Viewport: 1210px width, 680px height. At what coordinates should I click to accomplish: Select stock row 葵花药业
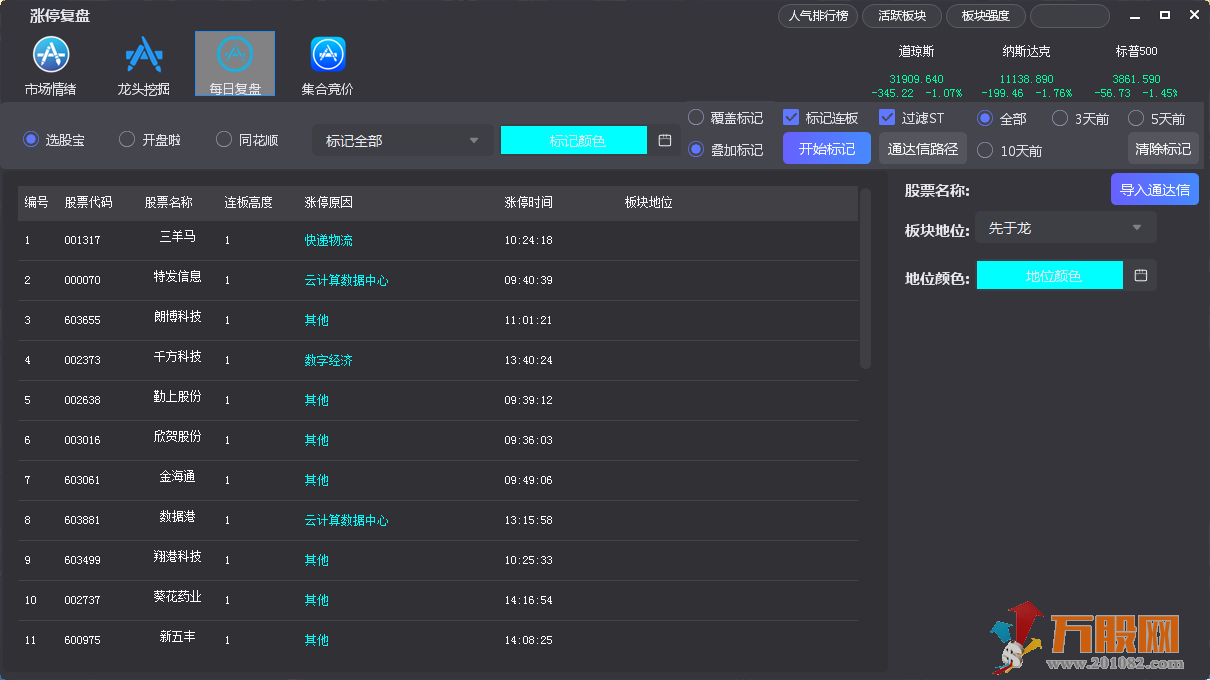[x=438, y=600]
